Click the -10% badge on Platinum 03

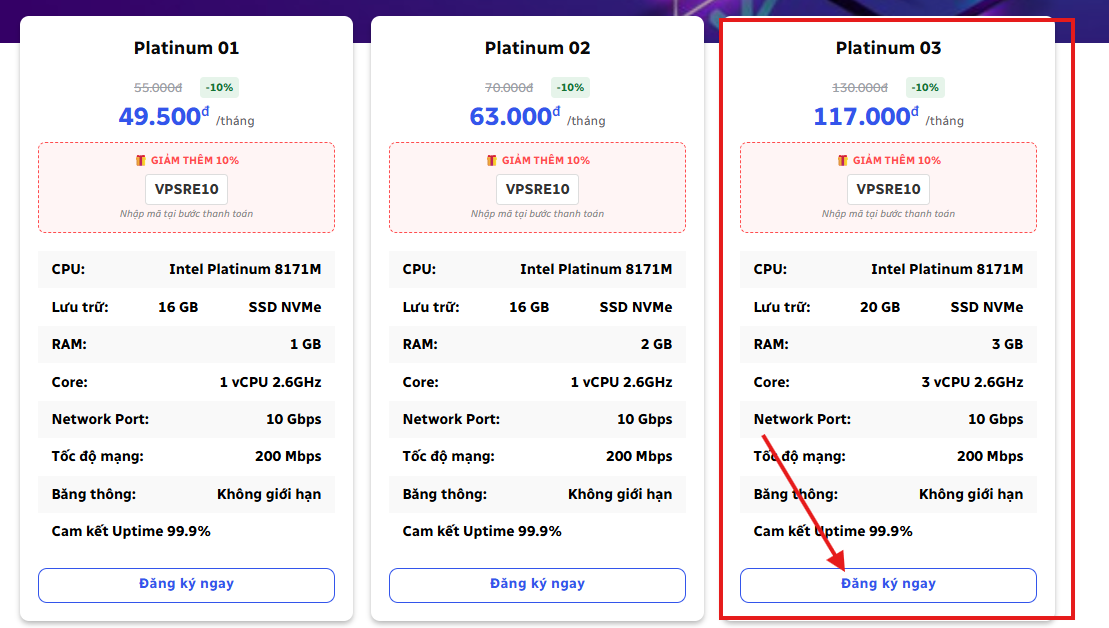[924, 87]
